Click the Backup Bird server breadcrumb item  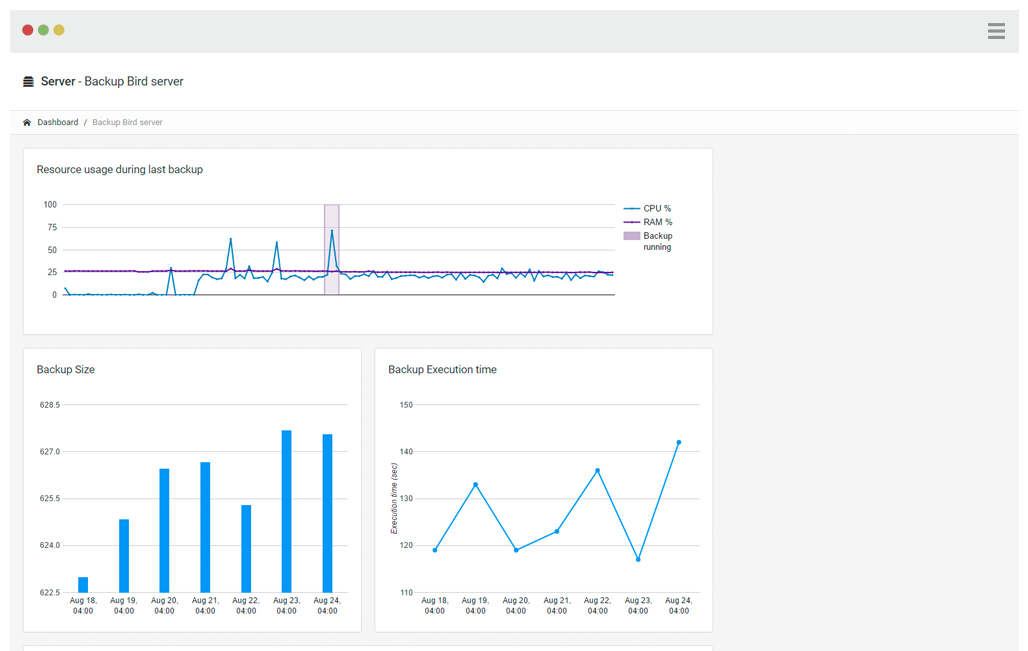point(127,123)
